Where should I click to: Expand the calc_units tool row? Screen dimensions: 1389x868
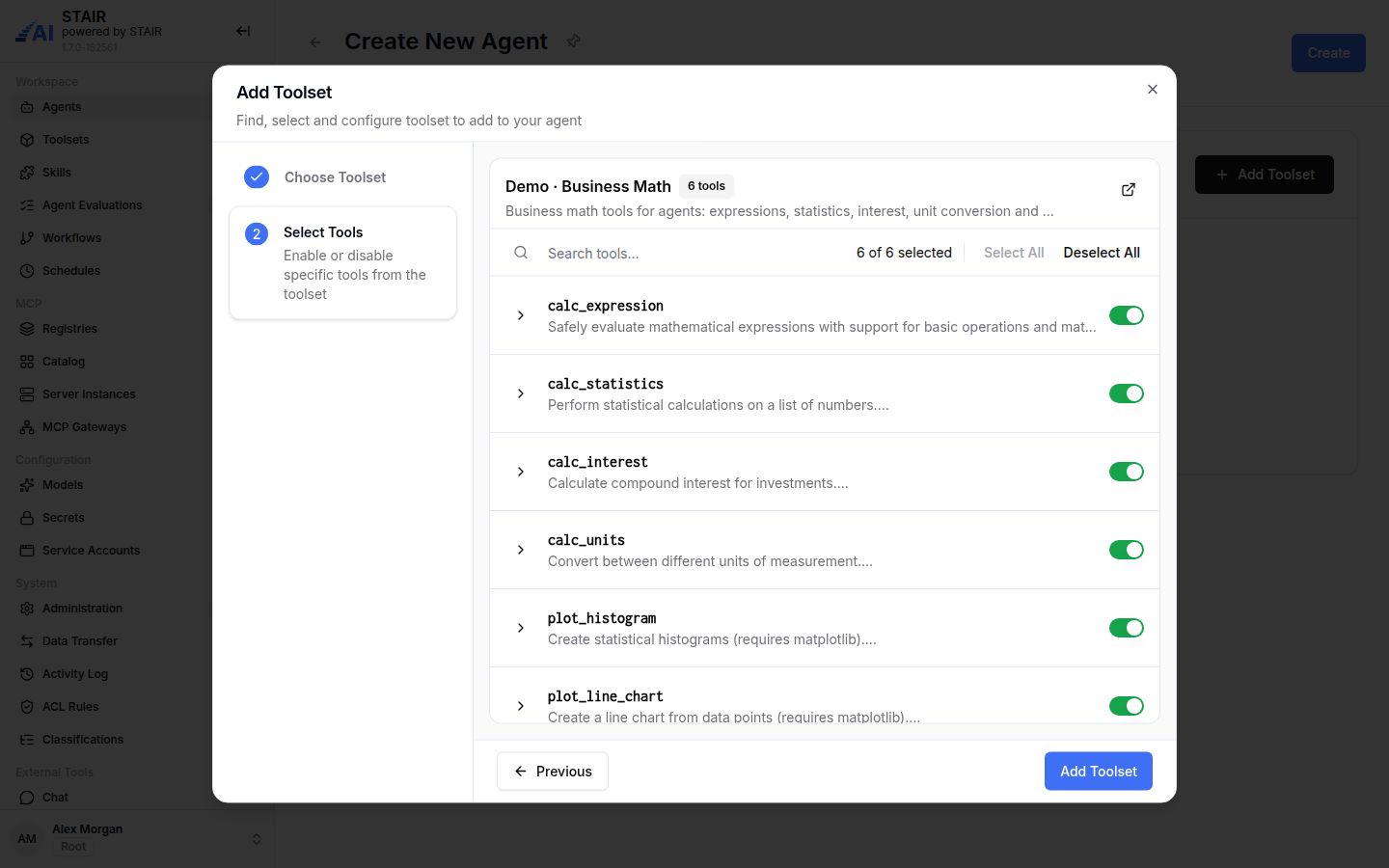(521, 550)
